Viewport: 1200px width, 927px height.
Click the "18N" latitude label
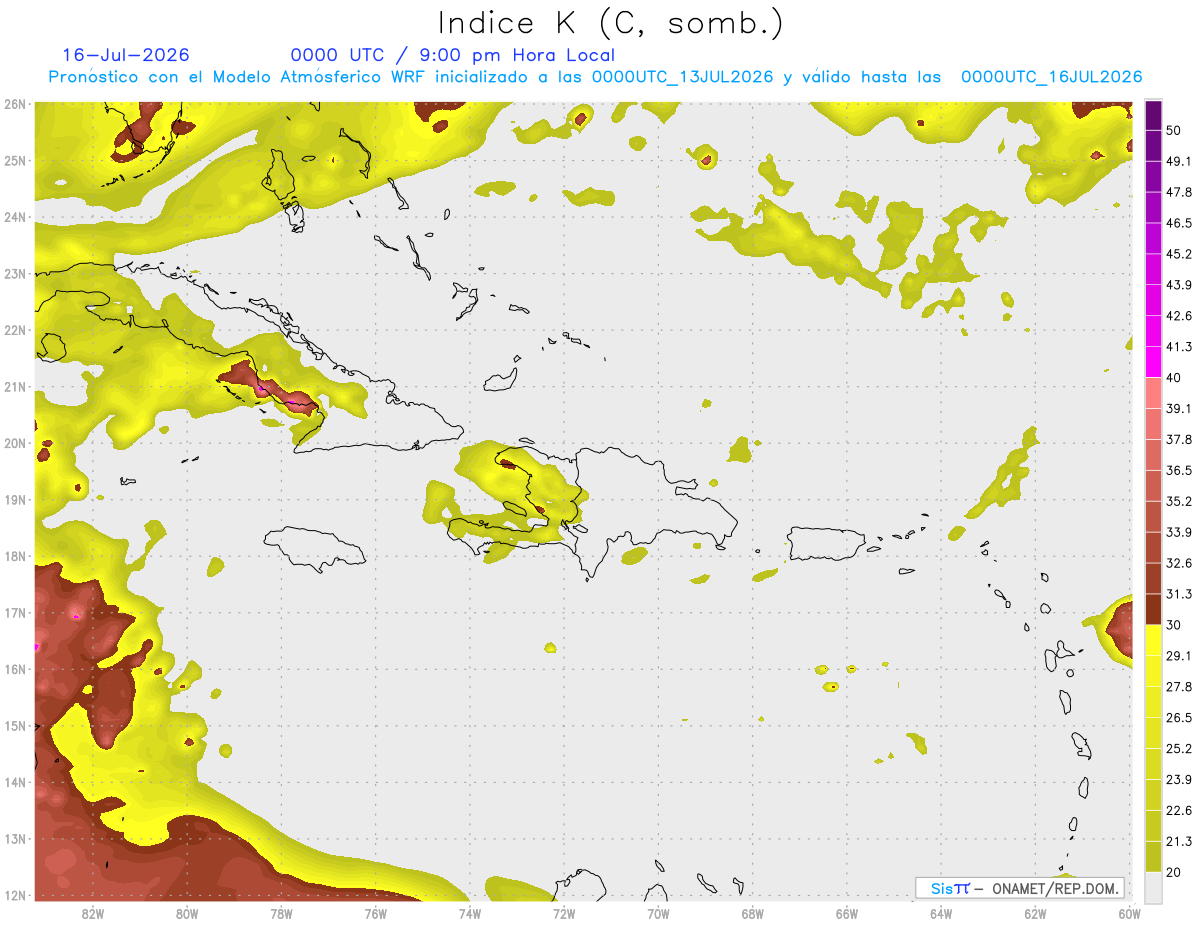coord(15,556)
